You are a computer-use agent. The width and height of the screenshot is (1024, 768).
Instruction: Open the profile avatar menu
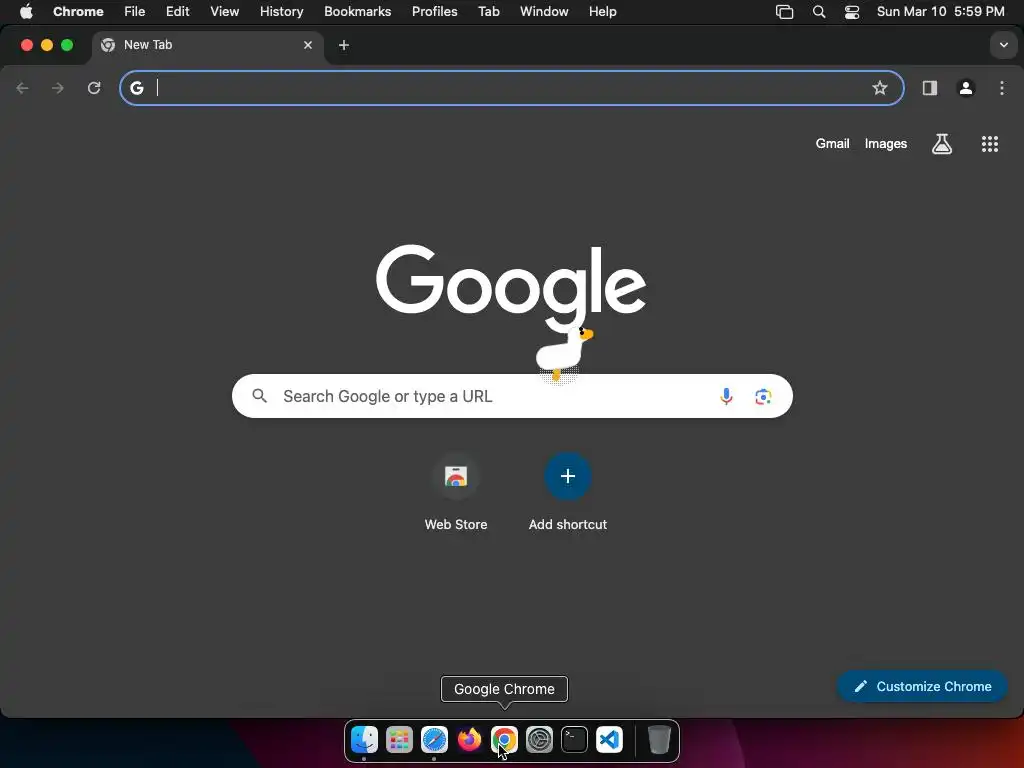[x=966, y=88]
